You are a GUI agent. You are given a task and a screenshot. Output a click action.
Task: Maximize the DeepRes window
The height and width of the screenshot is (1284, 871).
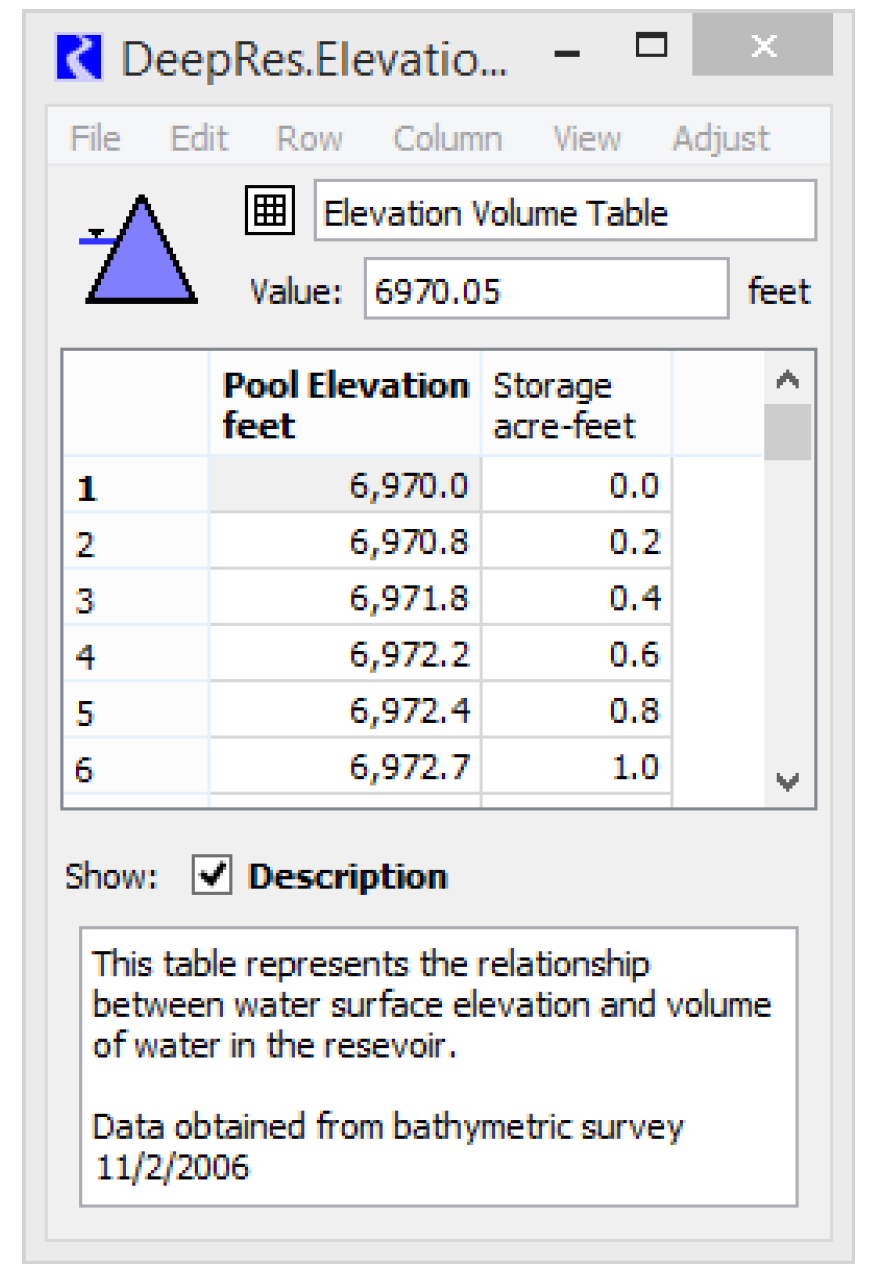click(x=652, y=46)
